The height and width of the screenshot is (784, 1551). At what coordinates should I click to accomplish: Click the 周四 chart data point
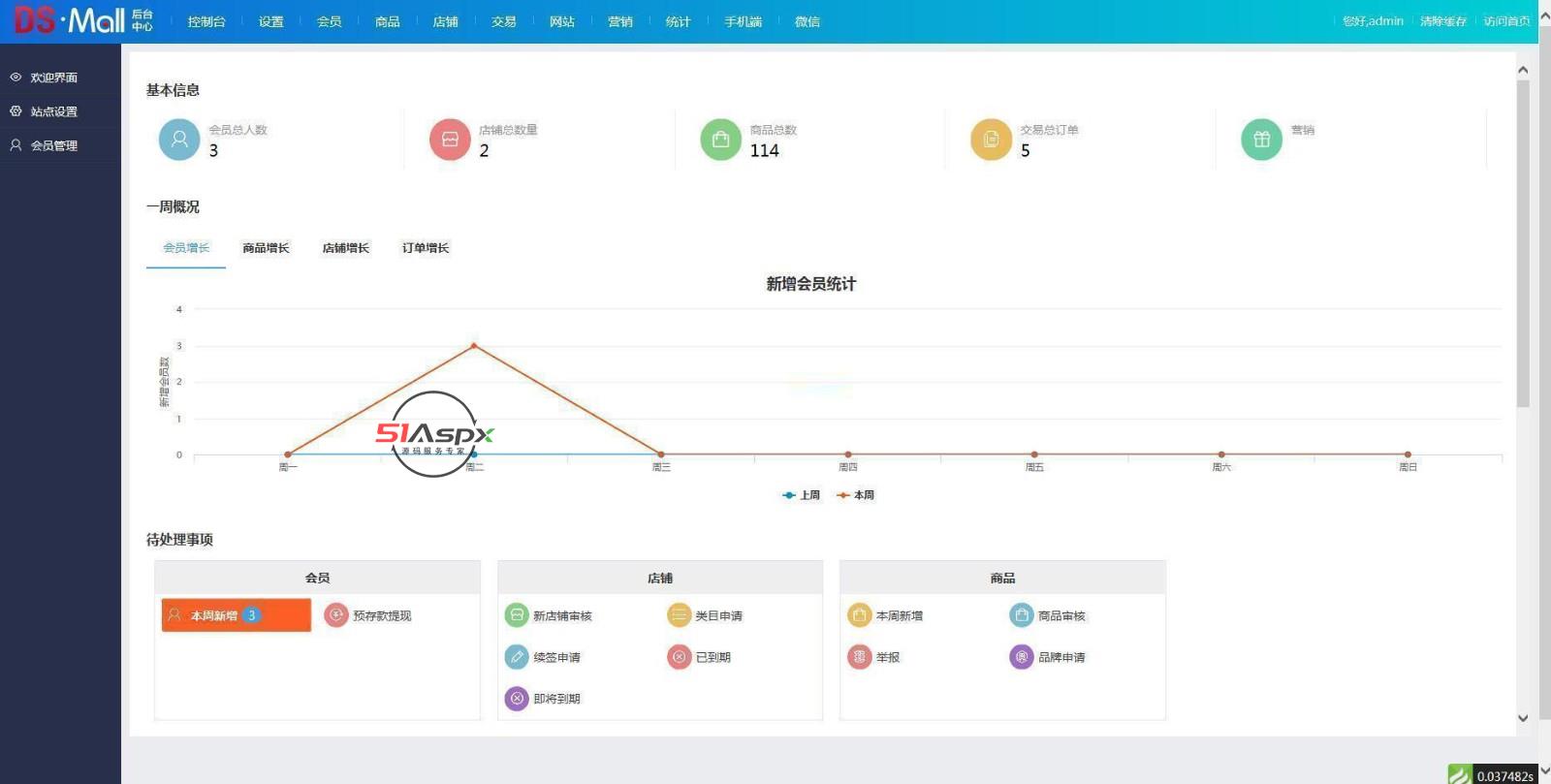coord(848,454)
